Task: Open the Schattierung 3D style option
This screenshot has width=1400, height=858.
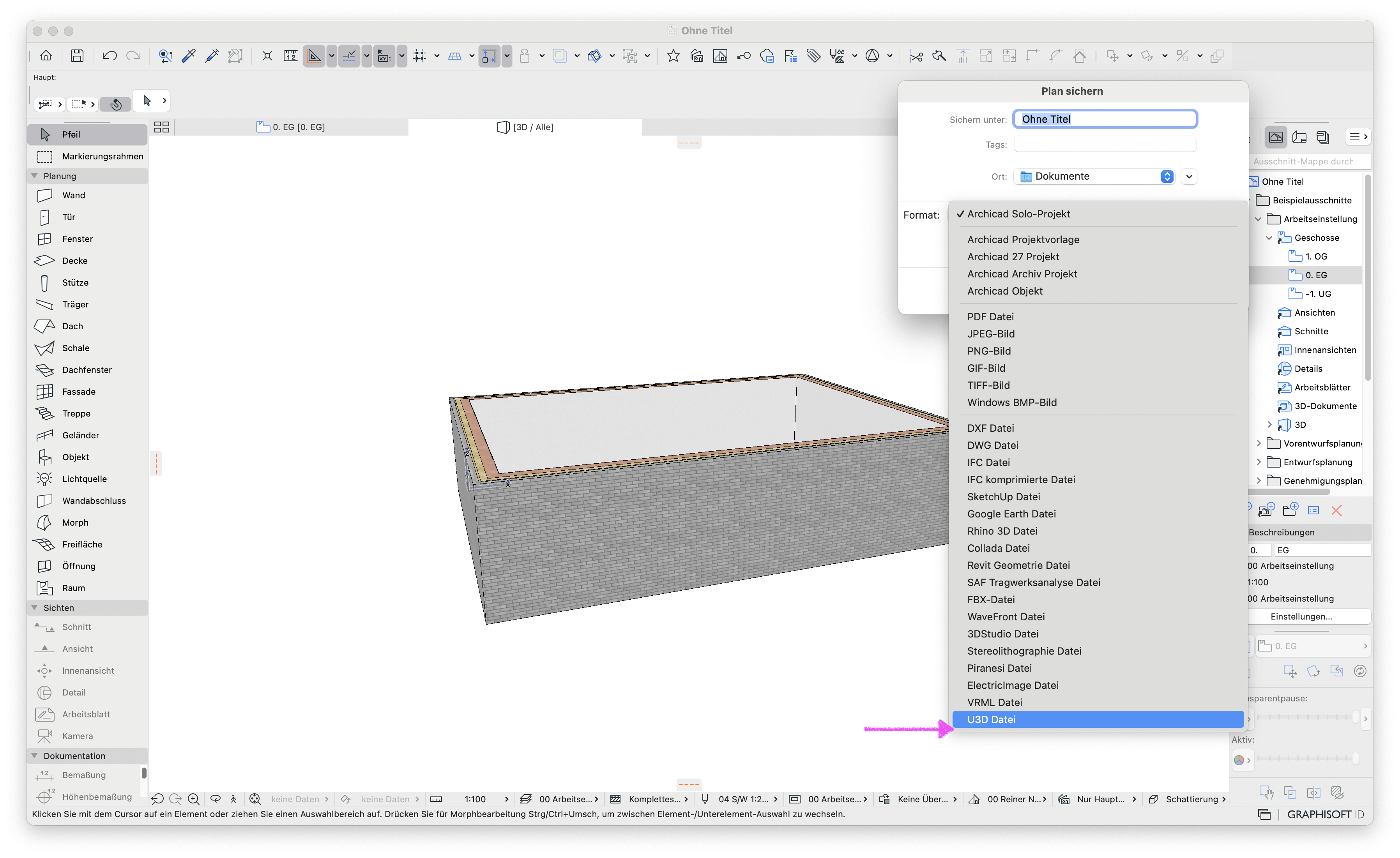Action: [1186, 800]
